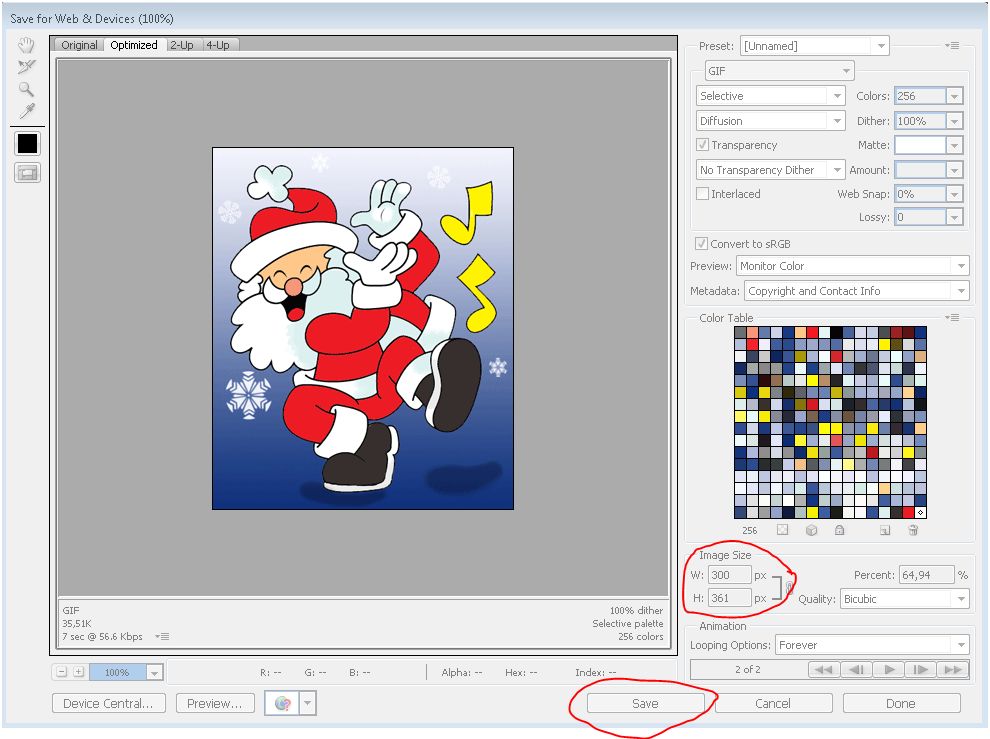Go to first animation frame

[823, 670]
